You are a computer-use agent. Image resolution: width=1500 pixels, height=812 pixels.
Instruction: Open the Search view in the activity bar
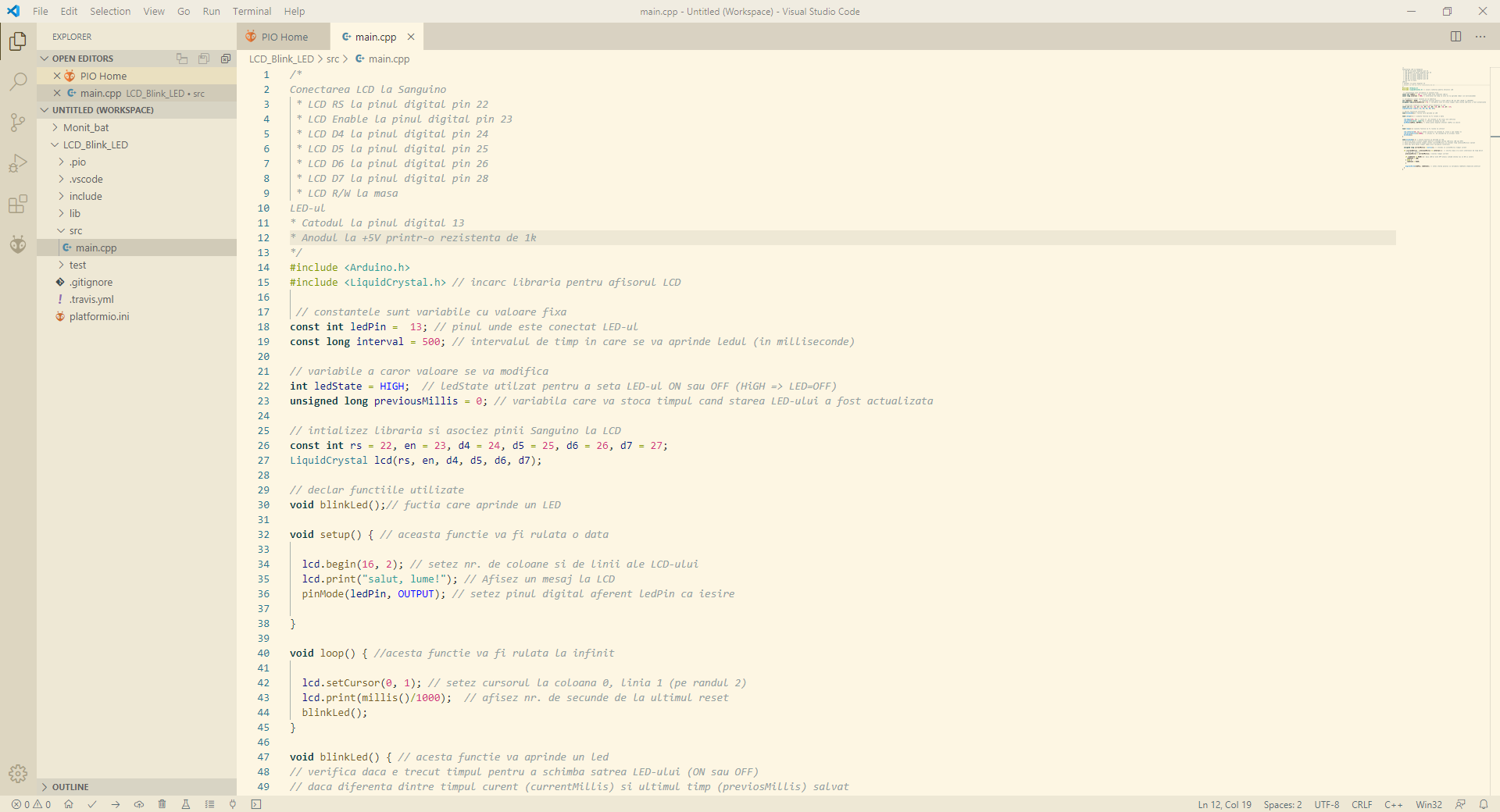[x=18, y=81]
